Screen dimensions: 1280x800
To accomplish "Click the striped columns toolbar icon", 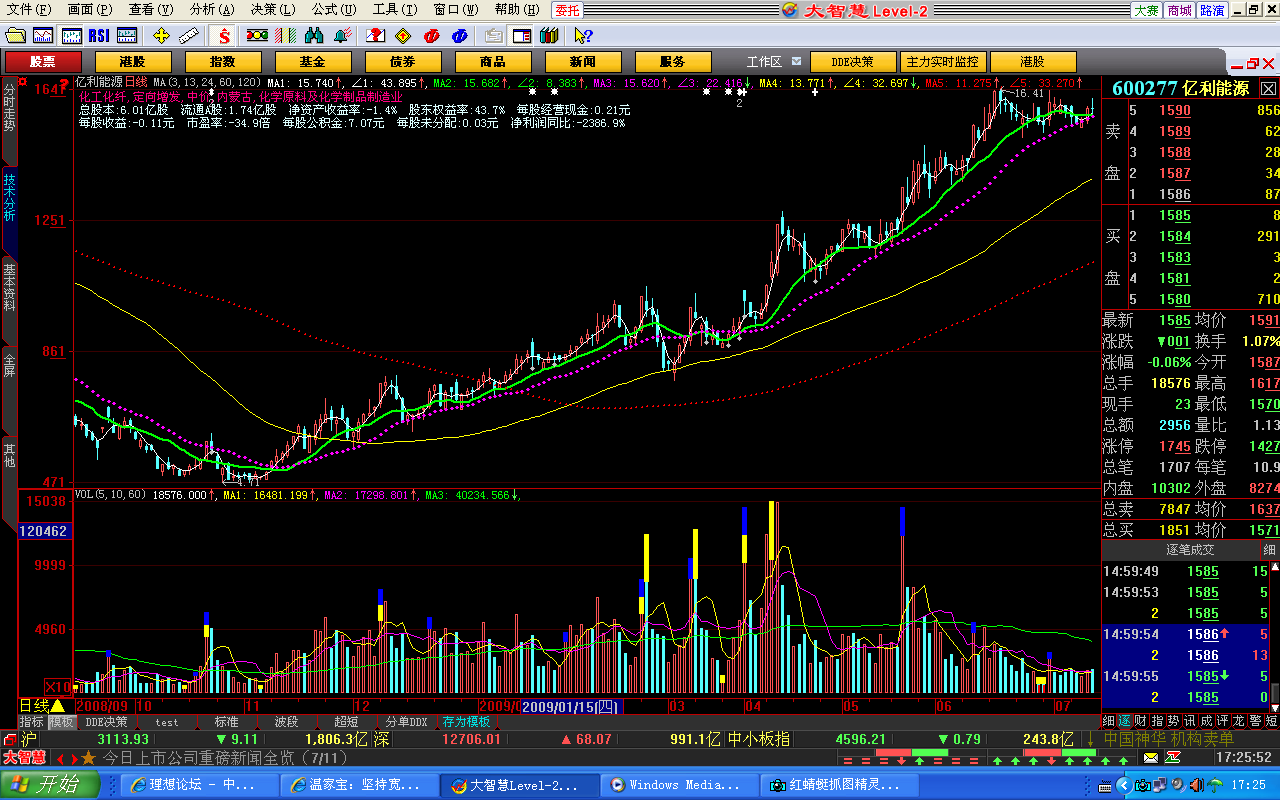I will click(x=285, y=35).
